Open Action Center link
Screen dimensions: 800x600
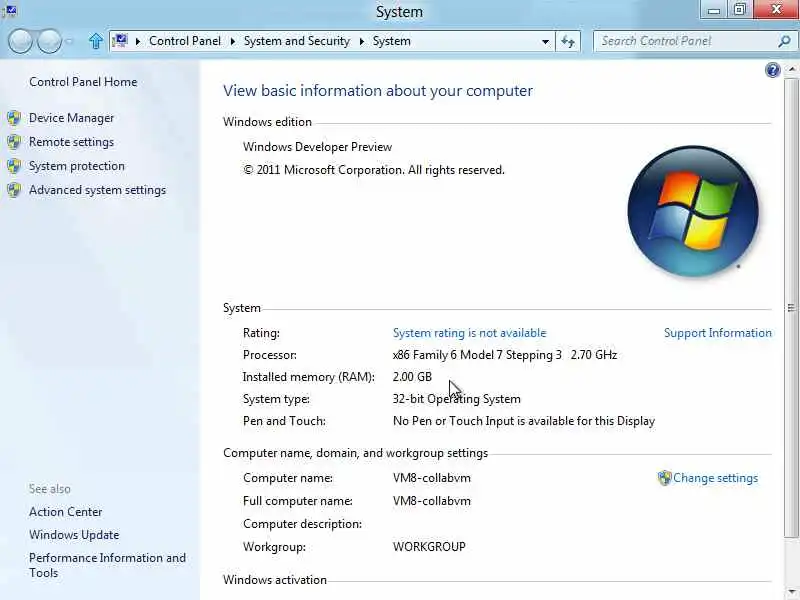tap(65, 512)
